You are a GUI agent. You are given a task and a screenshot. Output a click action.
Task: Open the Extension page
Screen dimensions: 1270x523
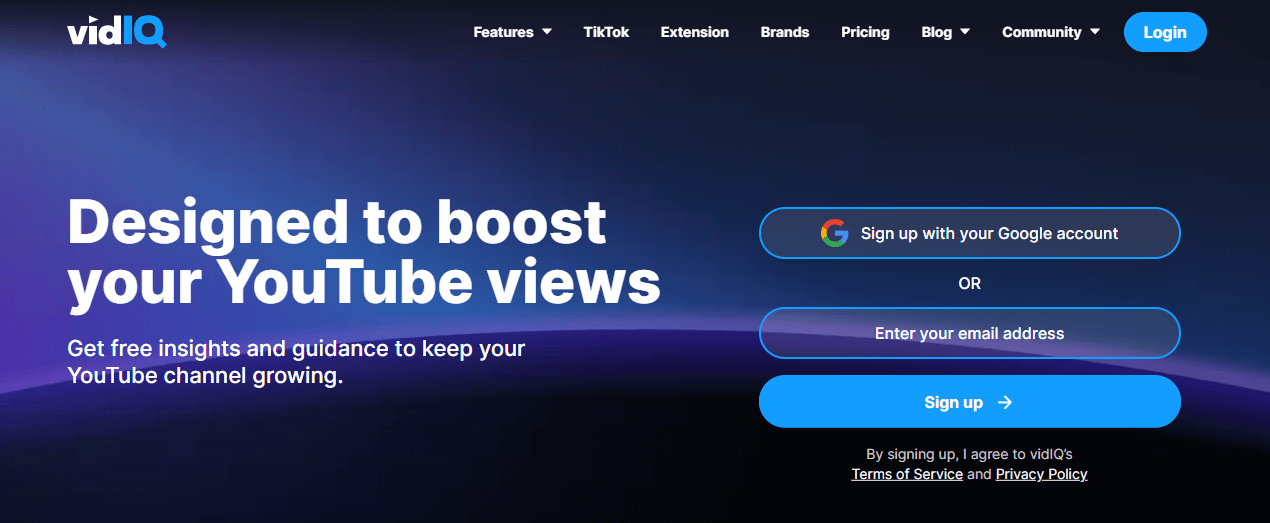(x=695, y=32)
